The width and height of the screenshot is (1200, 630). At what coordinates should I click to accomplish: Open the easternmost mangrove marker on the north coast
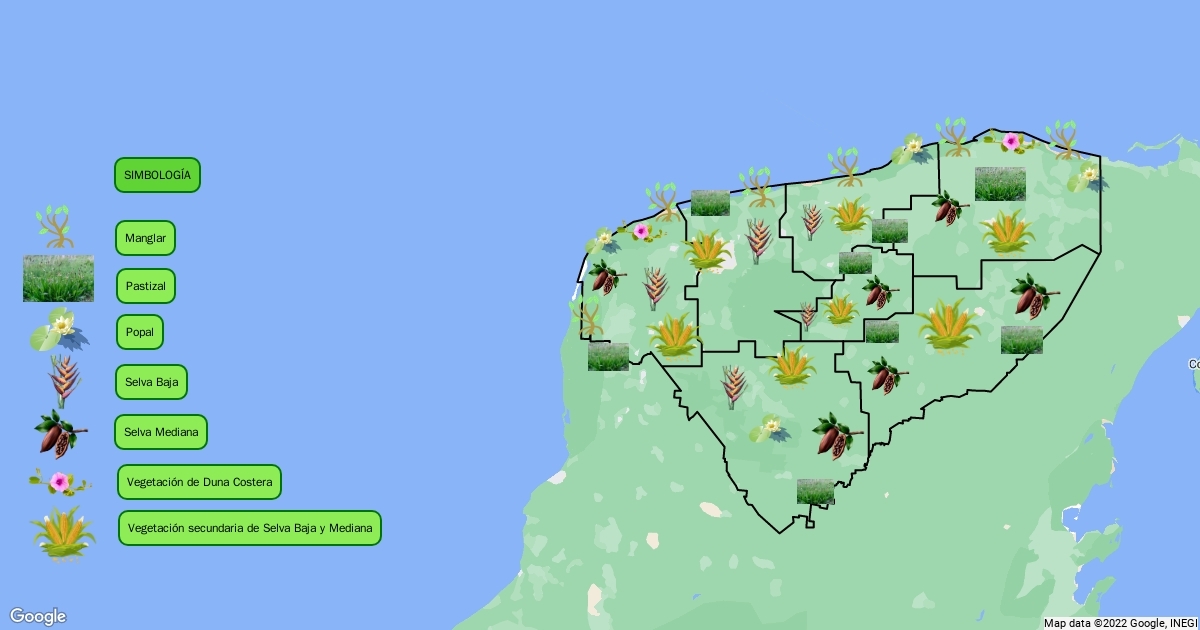tap(1064, 140)
